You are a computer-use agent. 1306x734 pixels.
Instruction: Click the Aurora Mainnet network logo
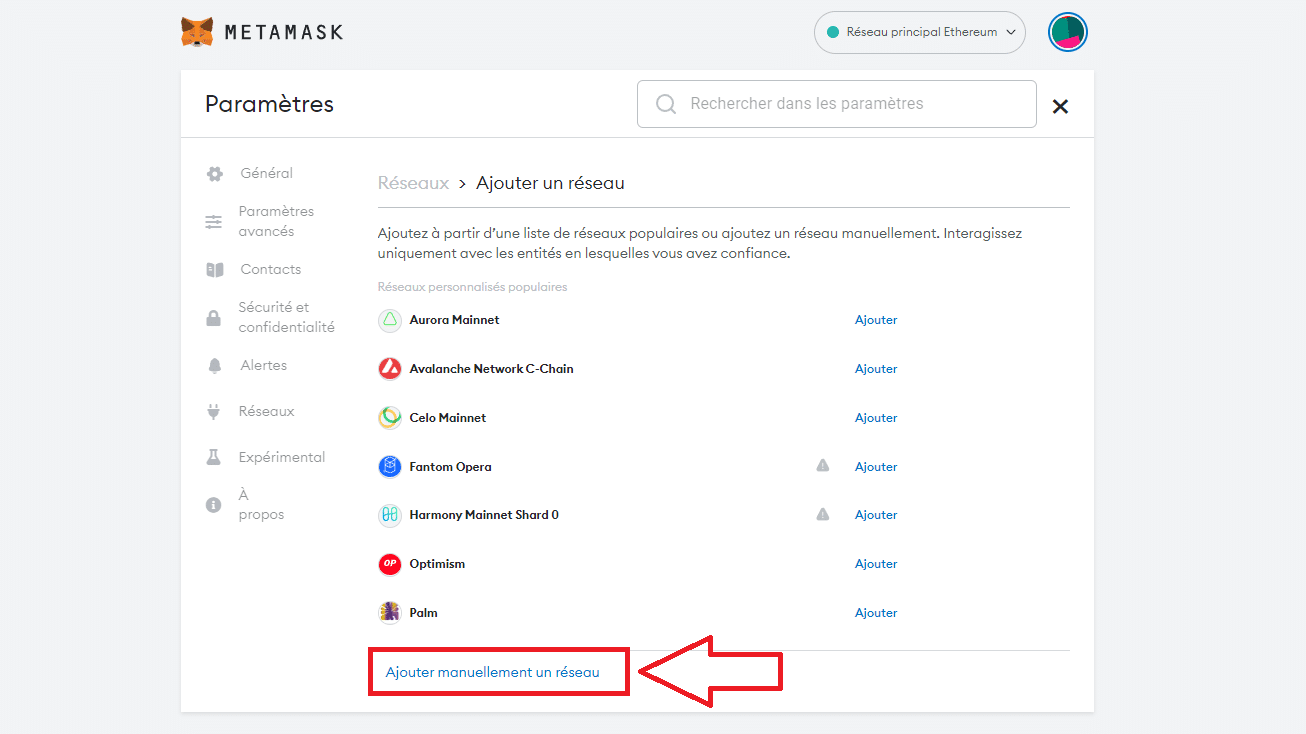pyautogui.click(x=390, y=319)
